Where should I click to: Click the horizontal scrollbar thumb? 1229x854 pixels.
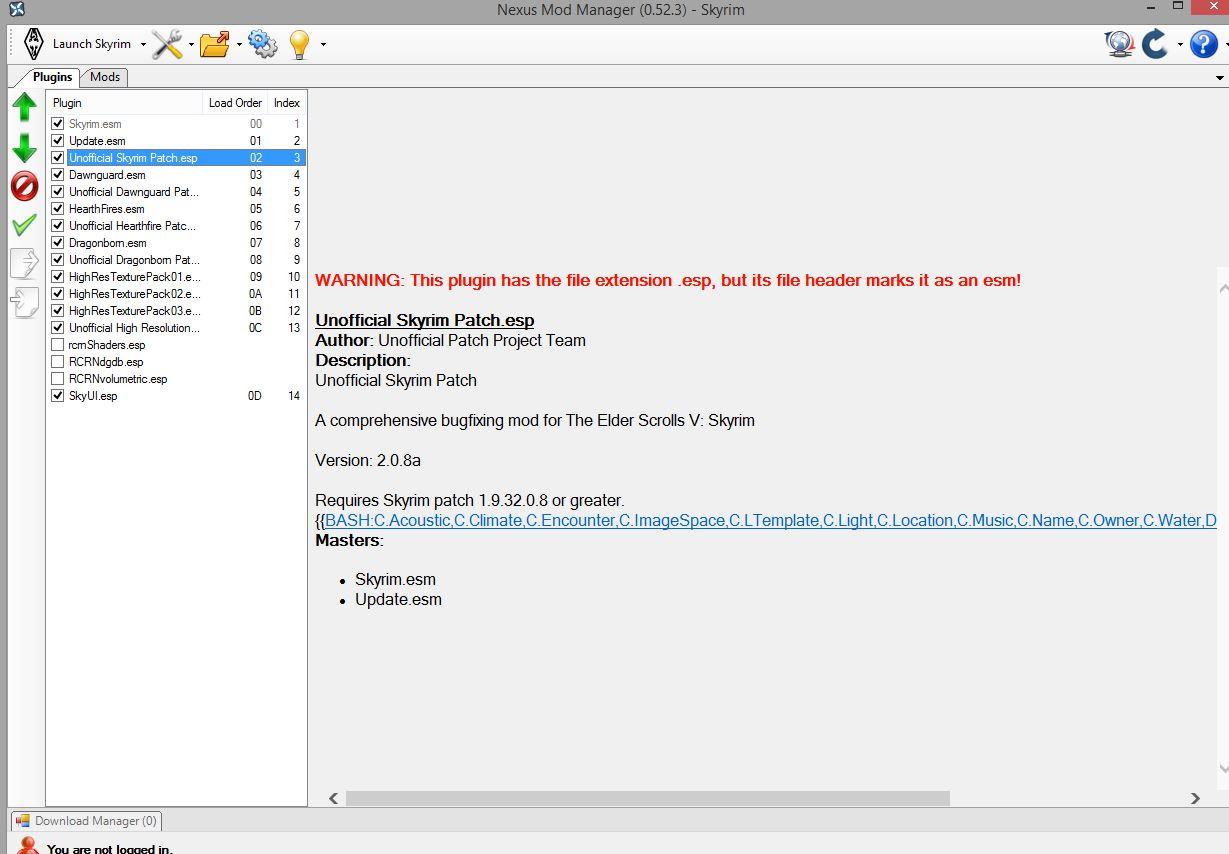click(648, 798)
